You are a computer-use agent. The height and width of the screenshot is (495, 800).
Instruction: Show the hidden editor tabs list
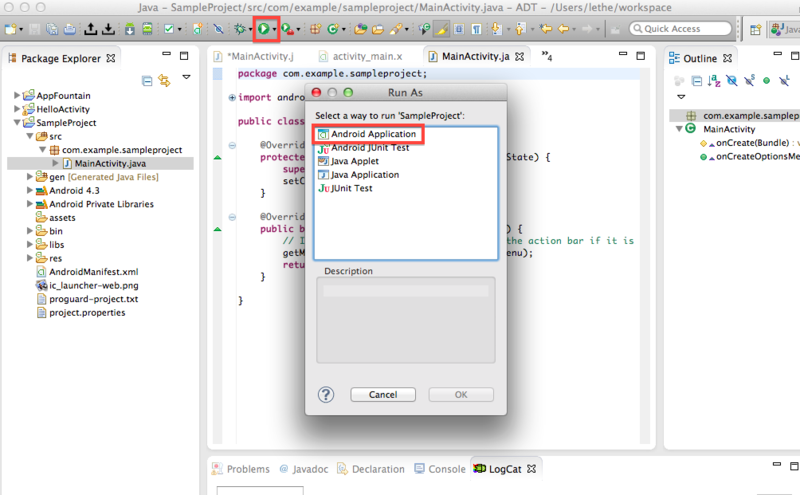[546, 55]
